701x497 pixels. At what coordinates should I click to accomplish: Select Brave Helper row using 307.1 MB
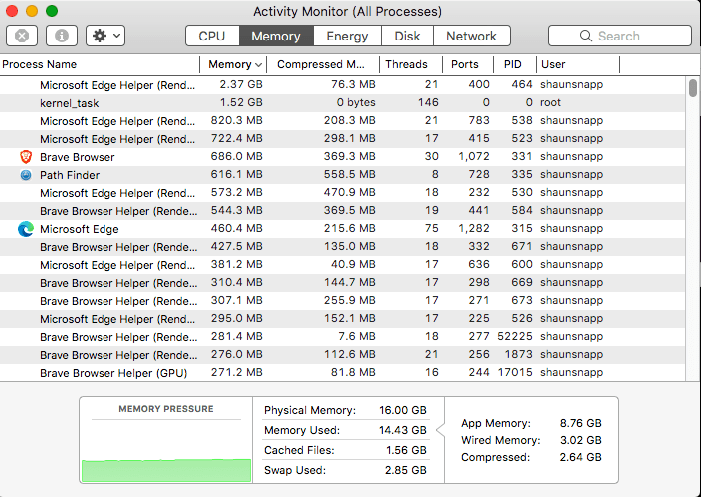342,301
